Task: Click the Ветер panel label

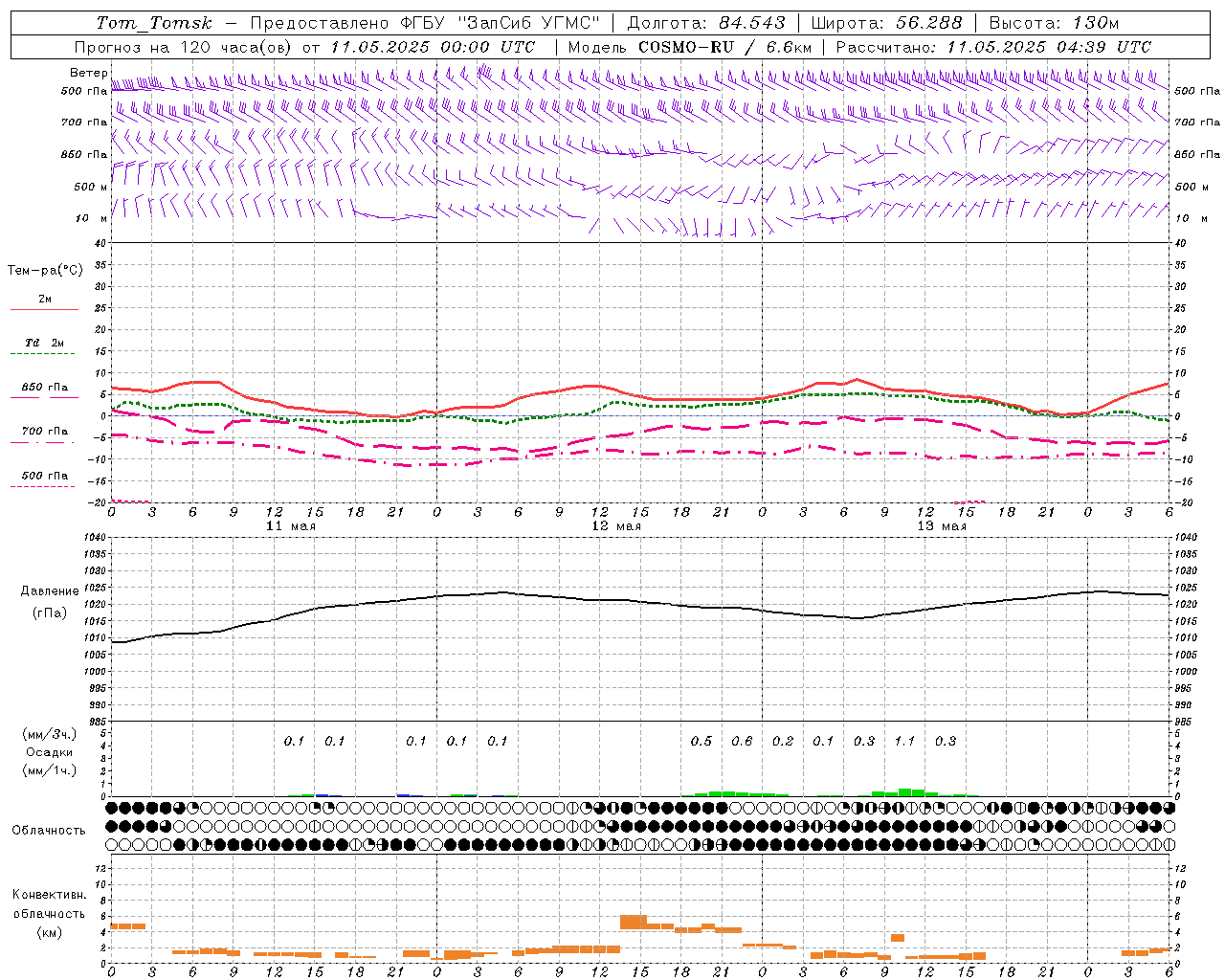Action: tap(88, 73)
